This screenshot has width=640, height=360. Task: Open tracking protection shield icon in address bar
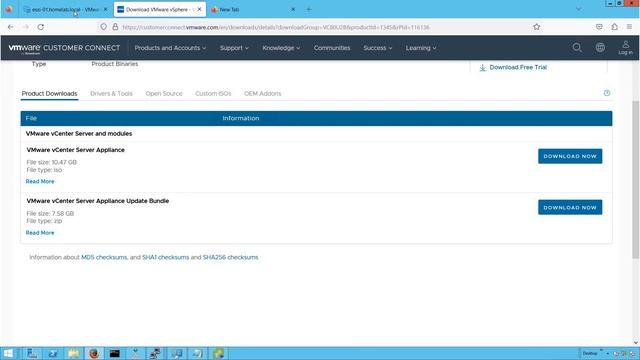click(x=104, y=27)
